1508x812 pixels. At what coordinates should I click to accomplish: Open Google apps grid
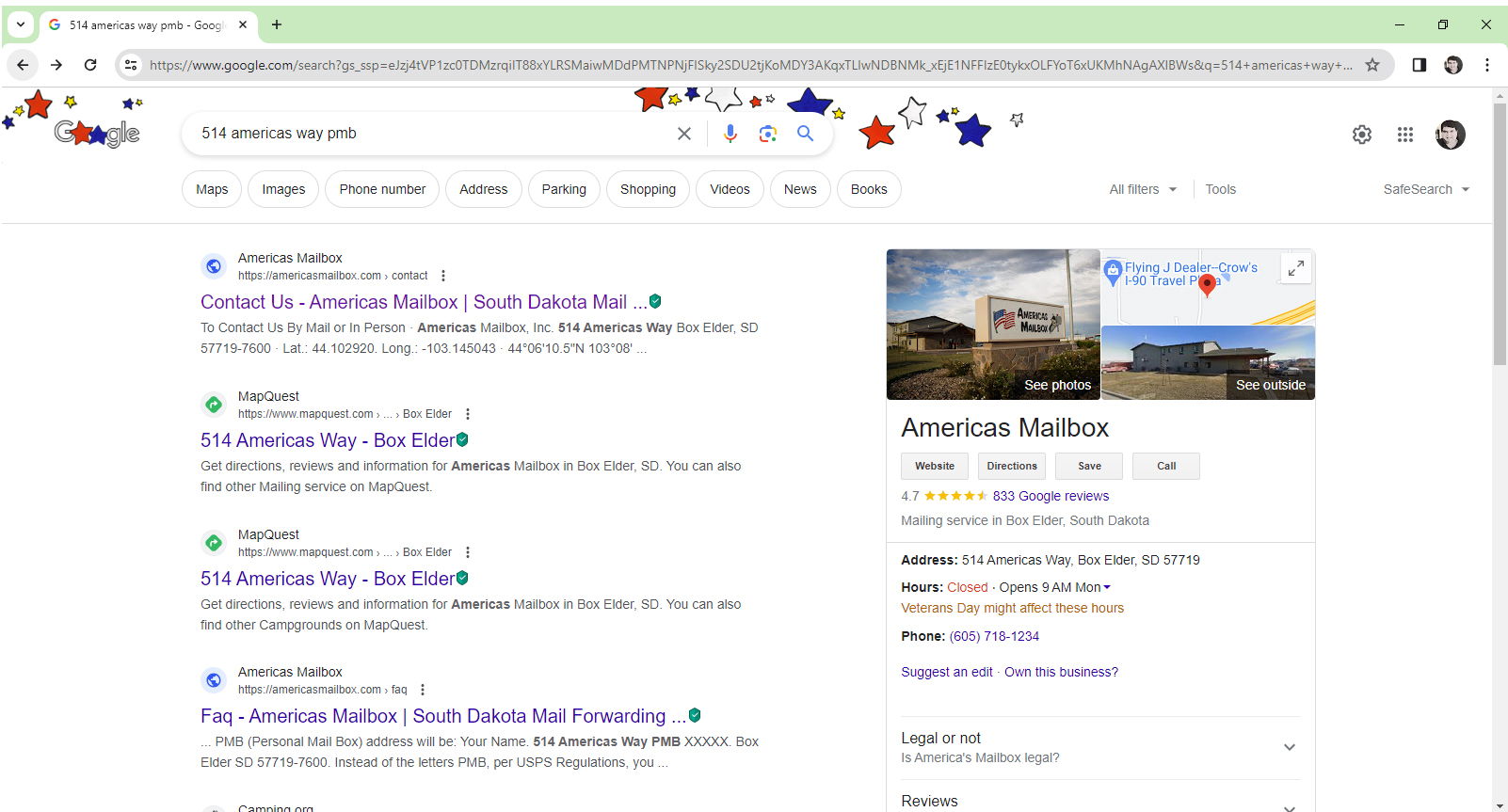[x=1405, y=135]
